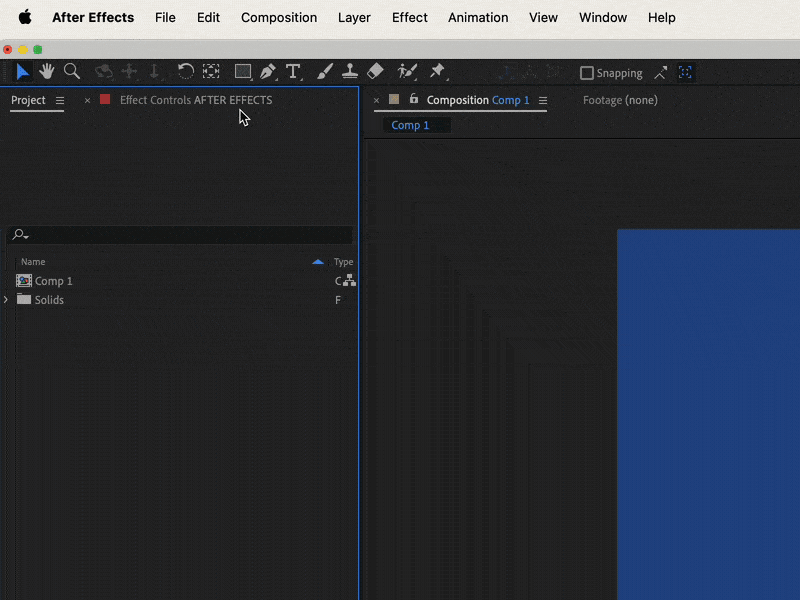Select the Type text tool
Image resolution: width=800 pixels, height=600 pixels.
(293, 72)
